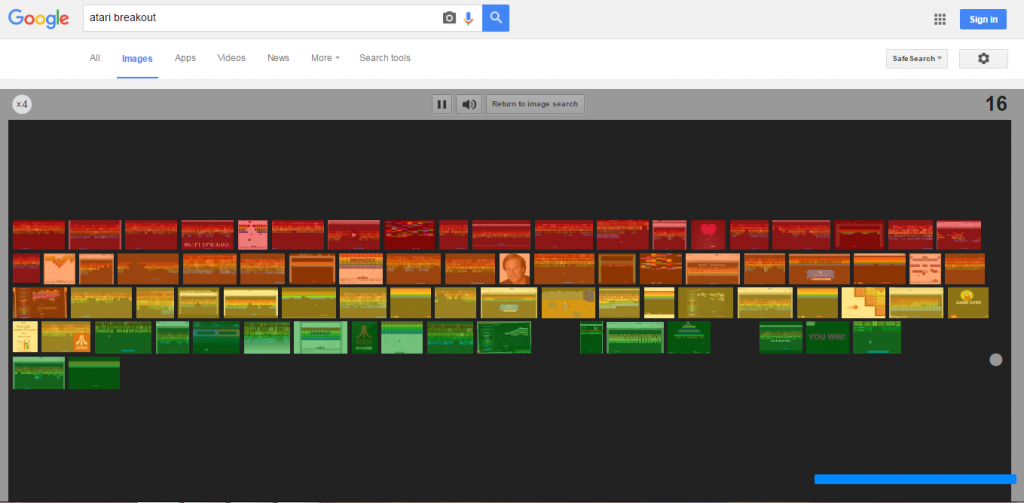
Task: Click the pink brick in the red row
Action: tap(253, 235)
